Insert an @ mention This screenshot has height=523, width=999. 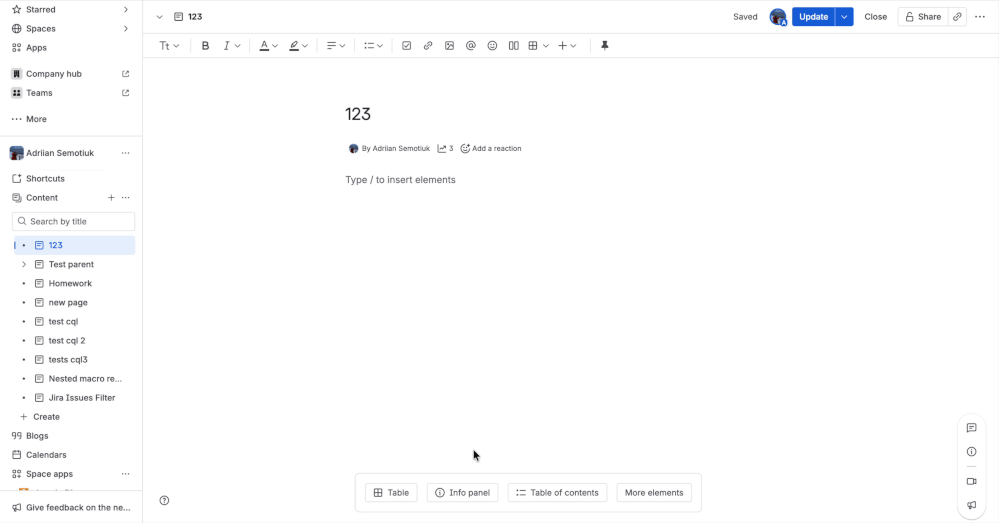[x=471, y=46]
